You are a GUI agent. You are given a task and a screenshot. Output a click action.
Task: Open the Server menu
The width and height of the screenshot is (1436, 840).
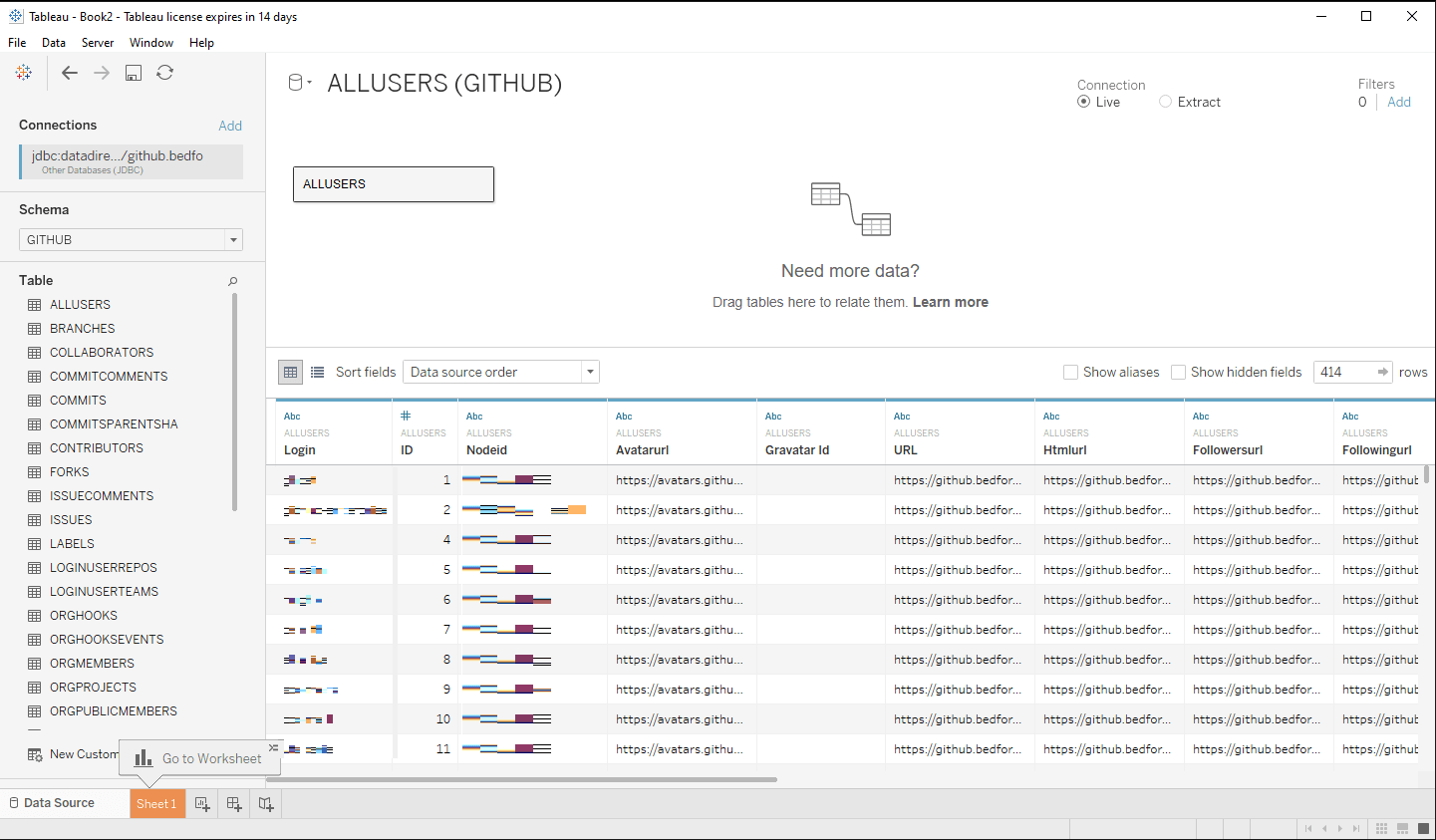98,43
